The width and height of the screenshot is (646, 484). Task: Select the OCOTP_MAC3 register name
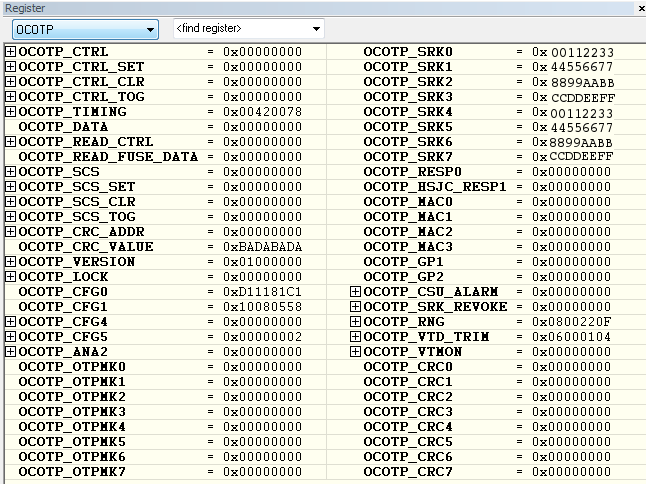[408, 247]
